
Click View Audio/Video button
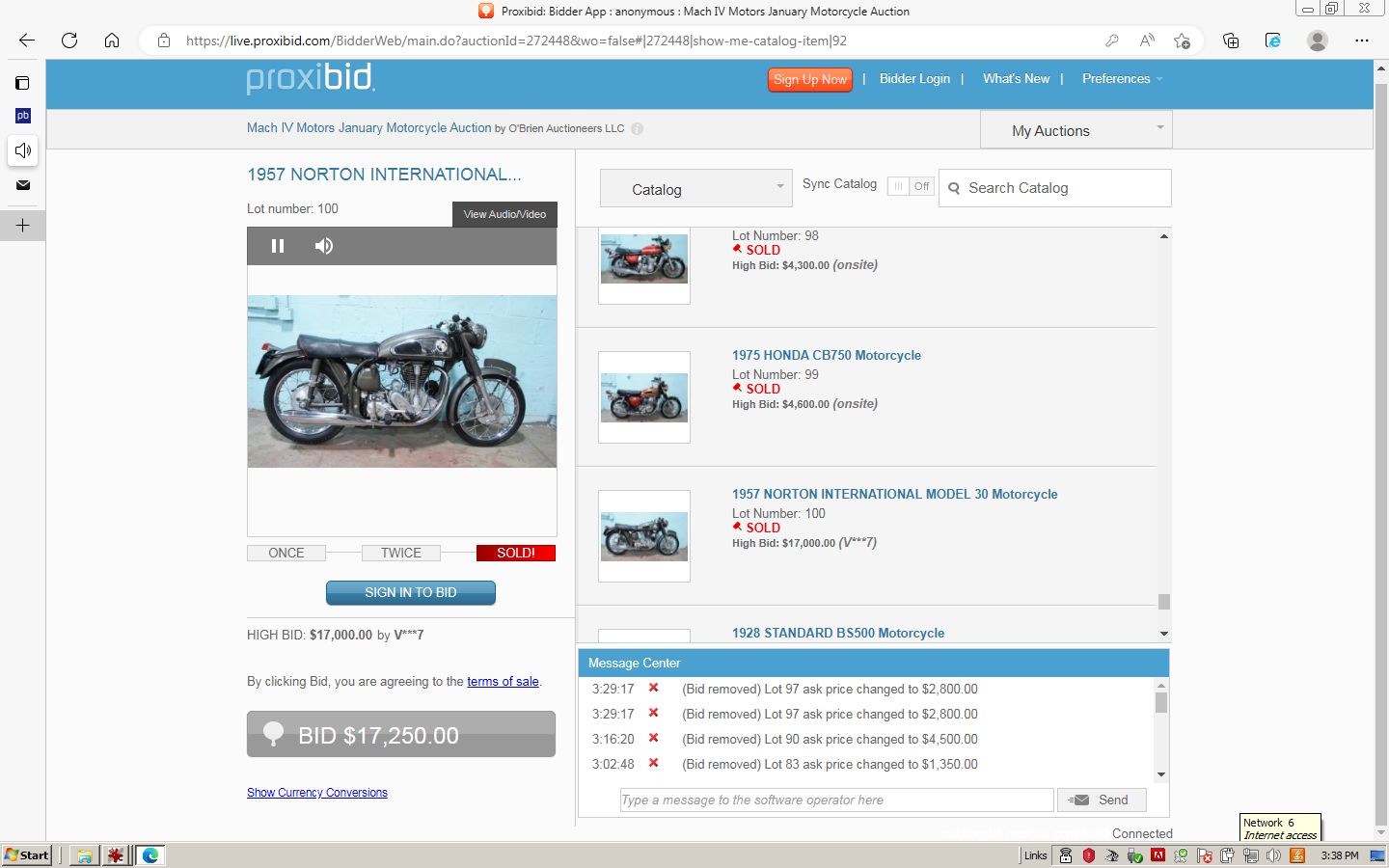coord(504,214)
